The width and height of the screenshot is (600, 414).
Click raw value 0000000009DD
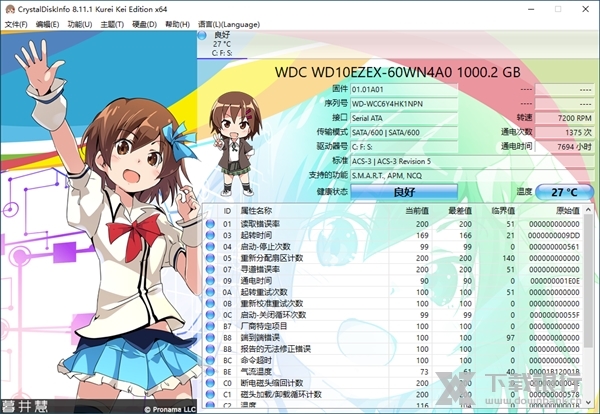(x=554, y=235)
